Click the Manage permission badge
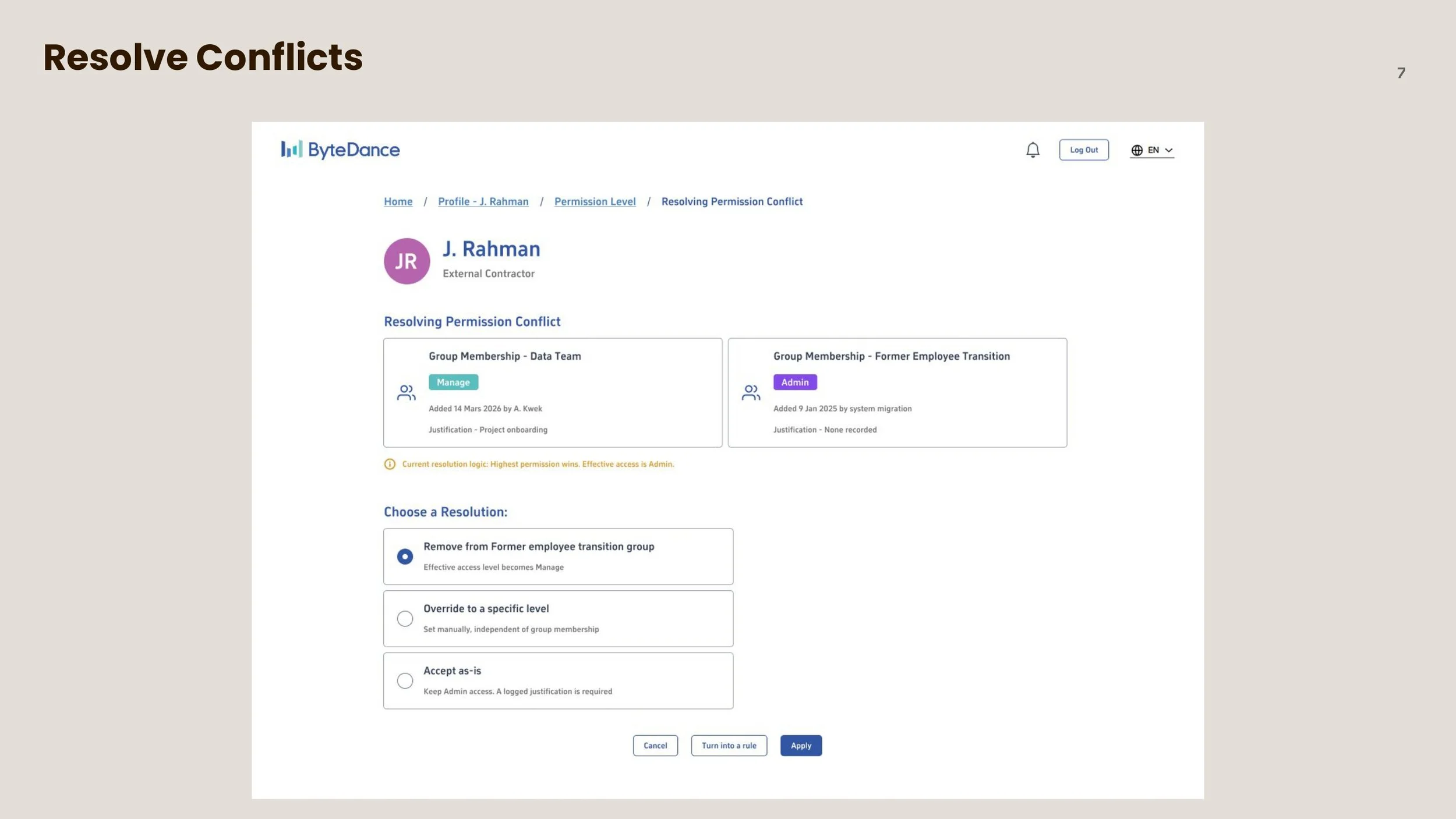This screenshot has height=819, width=1456. tap(453, 382)
